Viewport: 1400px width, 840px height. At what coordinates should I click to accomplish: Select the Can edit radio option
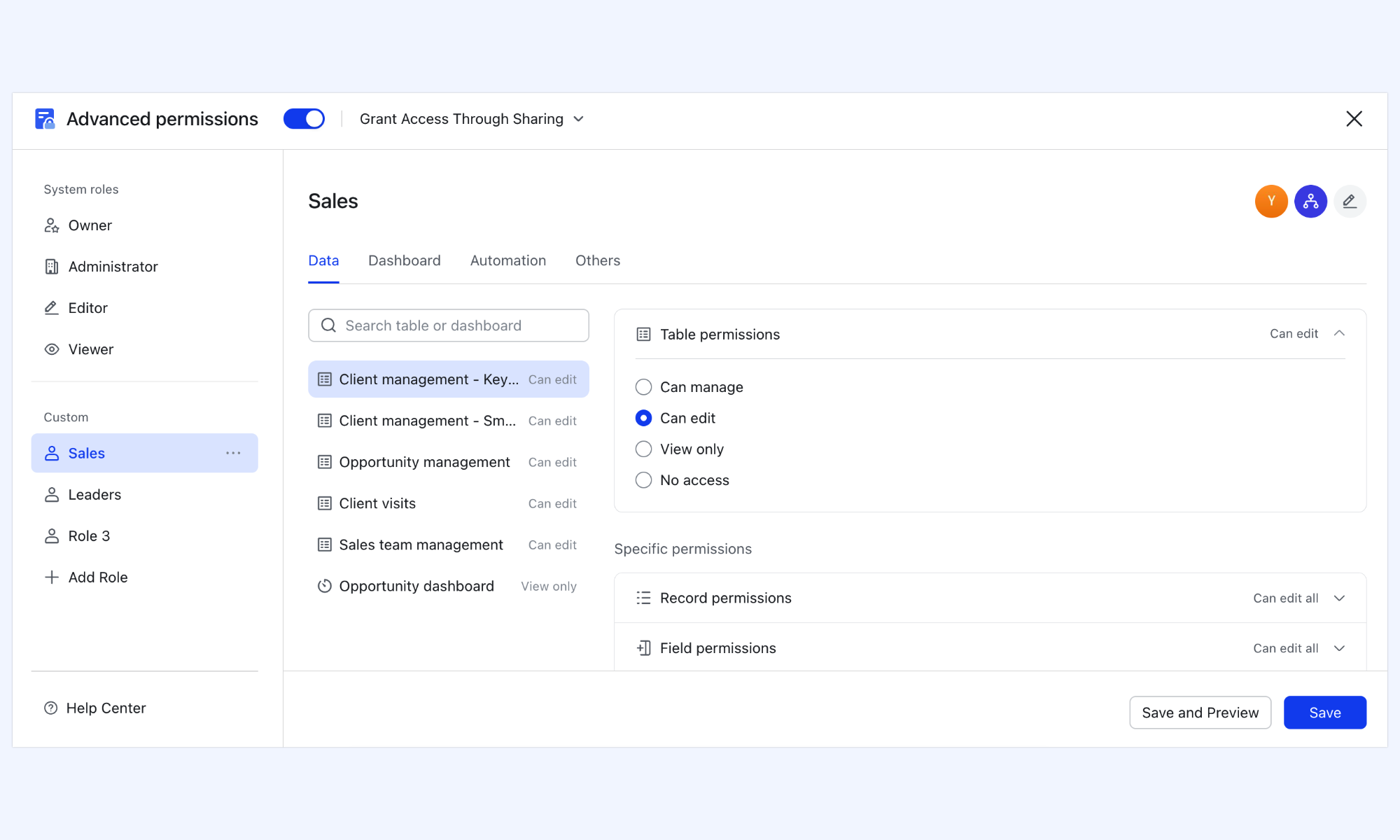click(x=643, y=418)
